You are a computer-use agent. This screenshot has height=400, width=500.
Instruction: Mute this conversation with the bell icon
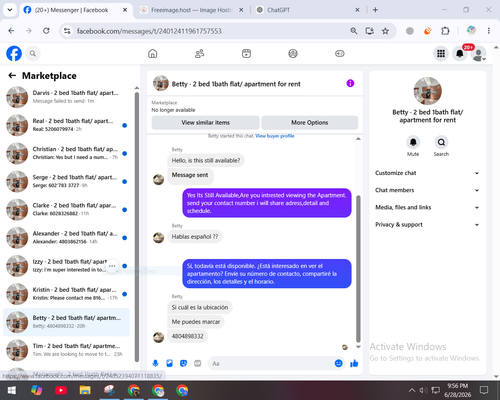413,143
